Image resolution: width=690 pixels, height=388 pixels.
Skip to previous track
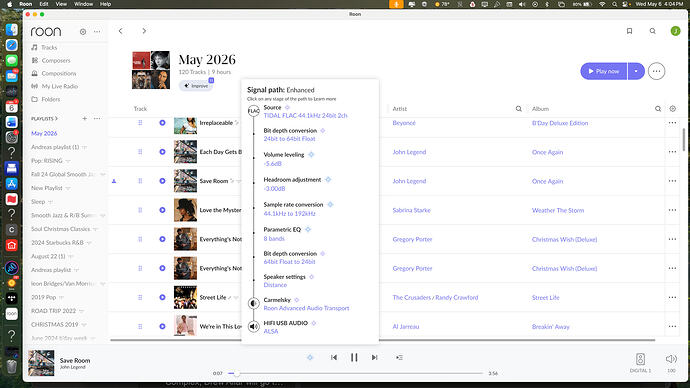[x=334, y=357]
